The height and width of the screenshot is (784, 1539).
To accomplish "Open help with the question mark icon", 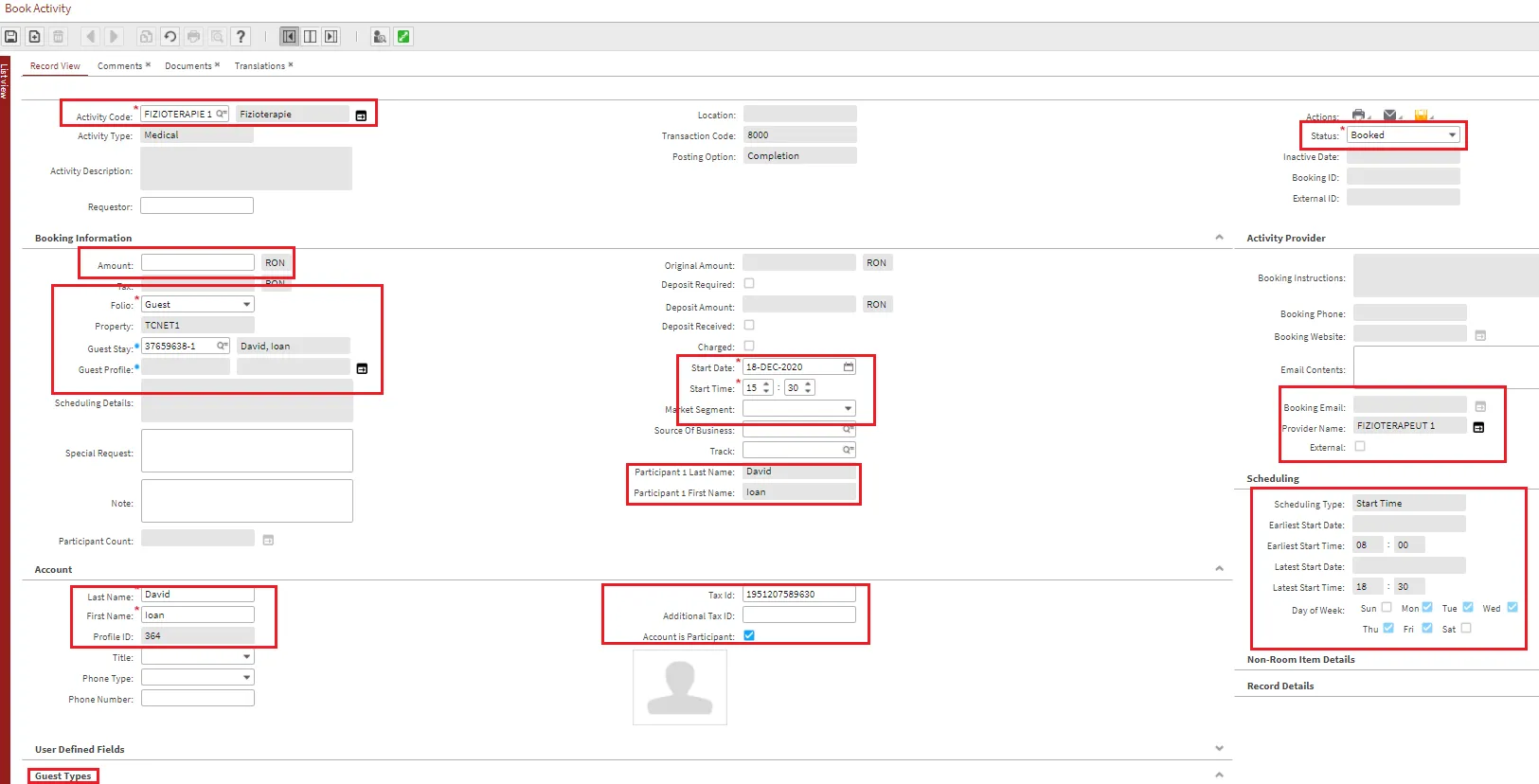I will coord(241,37).
